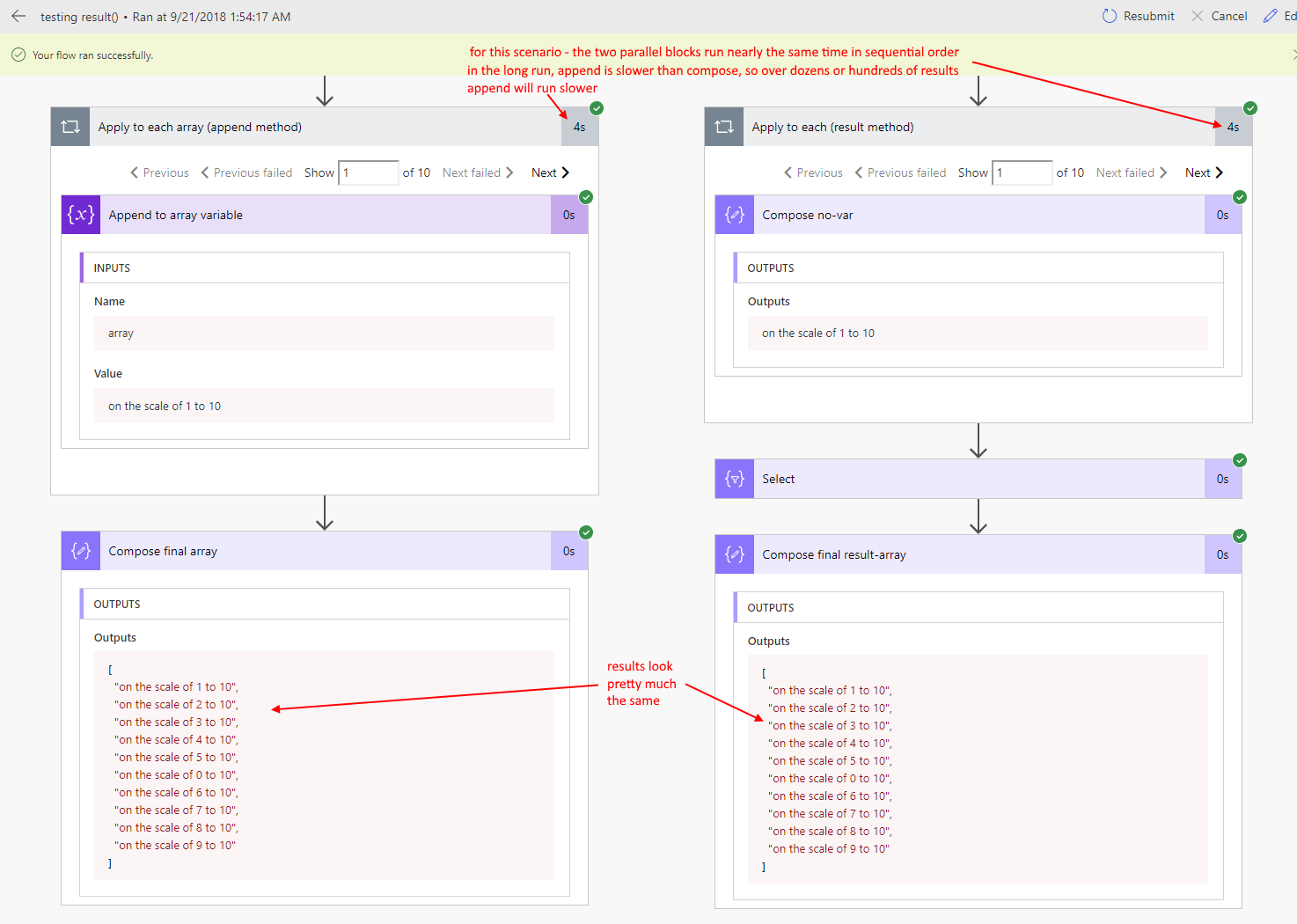This screenshot has width=1297, height=924.
Task: Collapse Apply to each array (append method)
Action: tap(324, 127)
